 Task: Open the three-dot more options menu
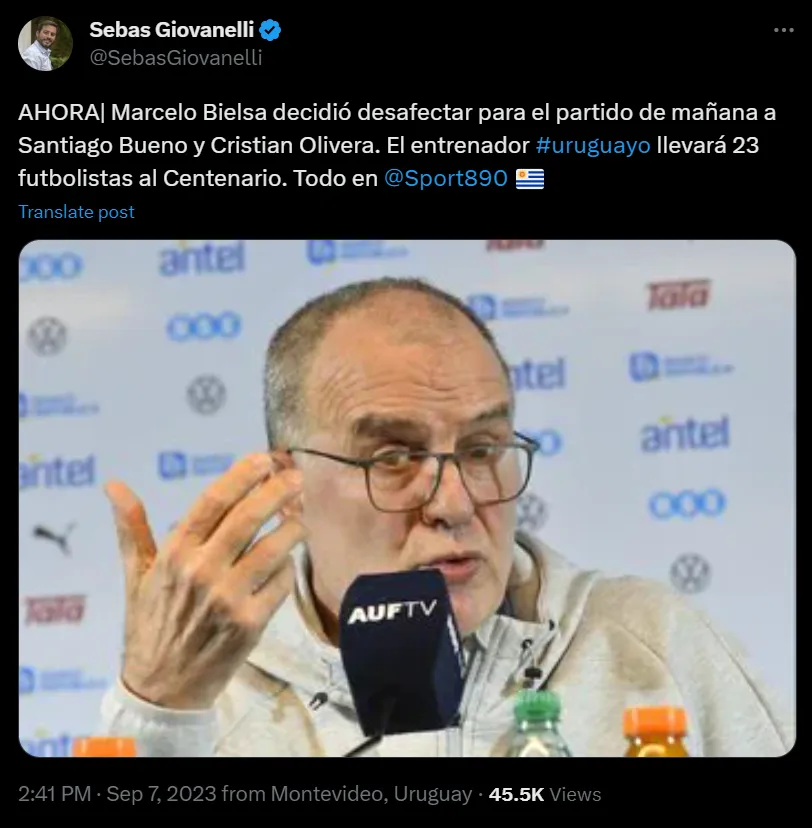coord(783,31)
